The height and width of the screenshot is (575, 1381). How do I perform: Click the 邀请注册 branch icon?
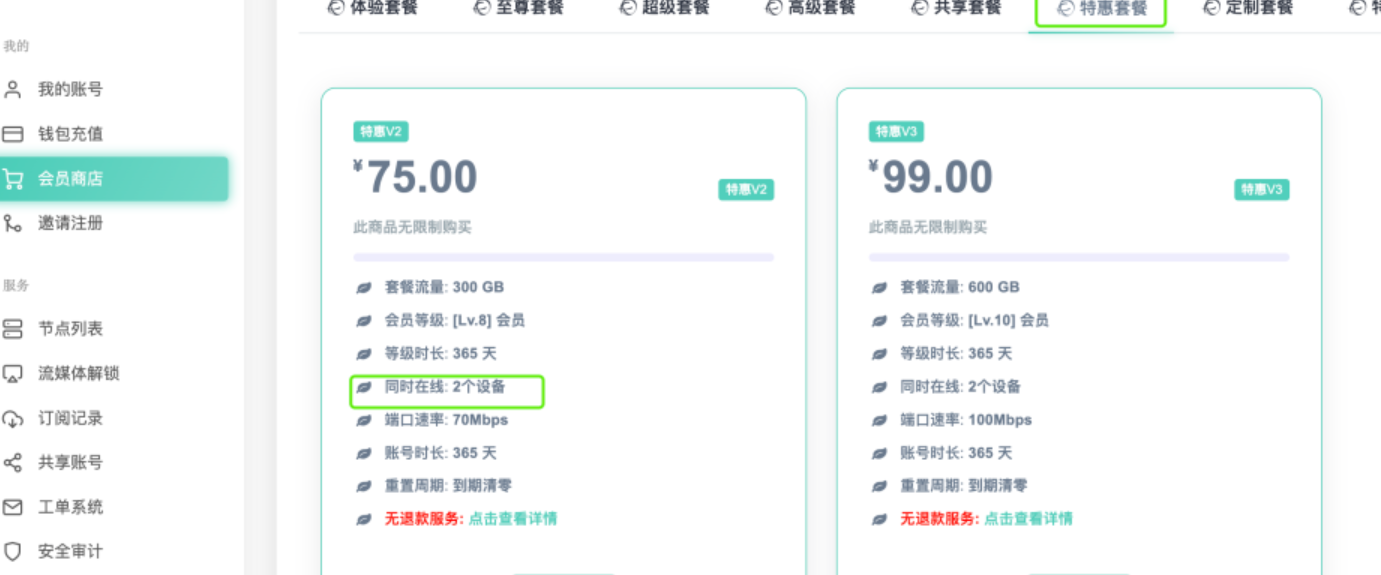(13, 223)
